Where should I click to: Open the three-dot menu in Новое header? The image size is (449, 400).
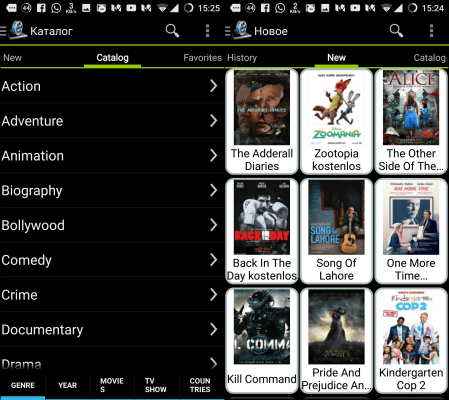click(431, 31)
